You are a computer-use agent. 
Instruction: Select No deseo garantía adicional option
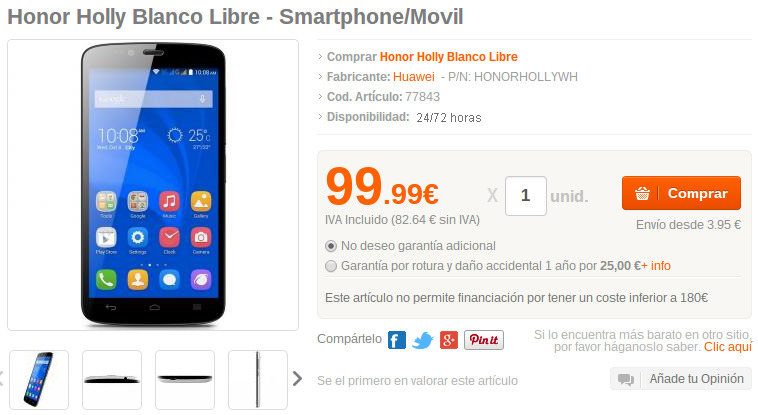(x=331, y=246)
